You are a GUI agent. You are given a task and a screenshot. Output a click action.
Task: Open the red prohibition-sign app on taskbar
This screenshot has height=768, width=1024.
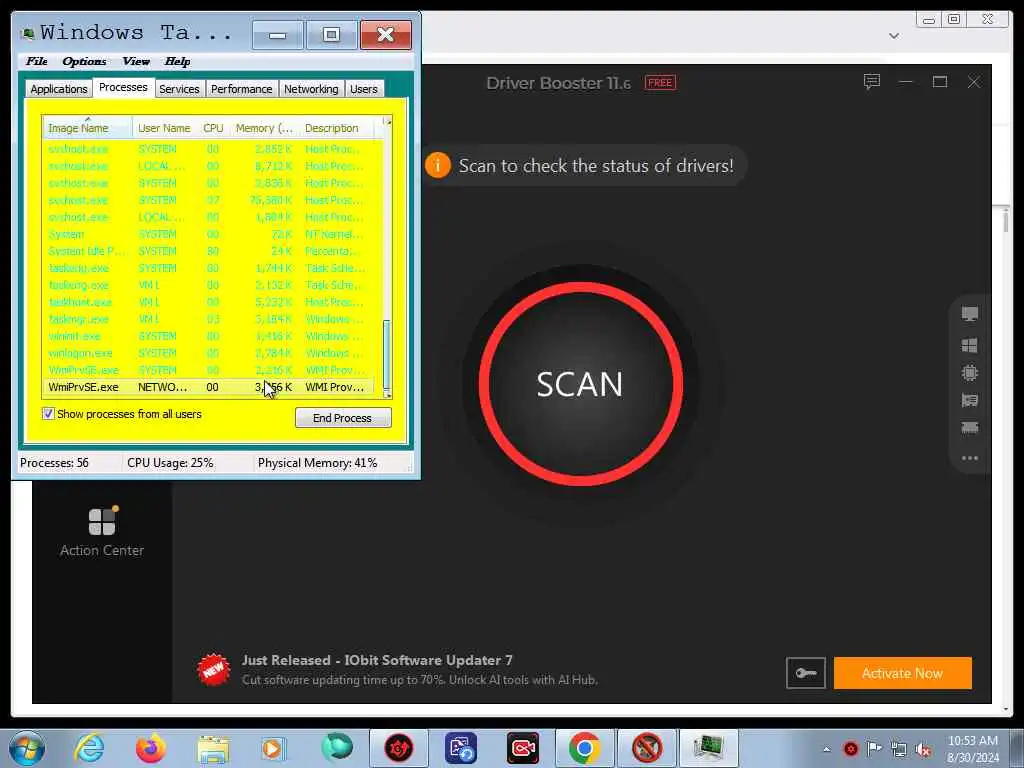point(647,748)
